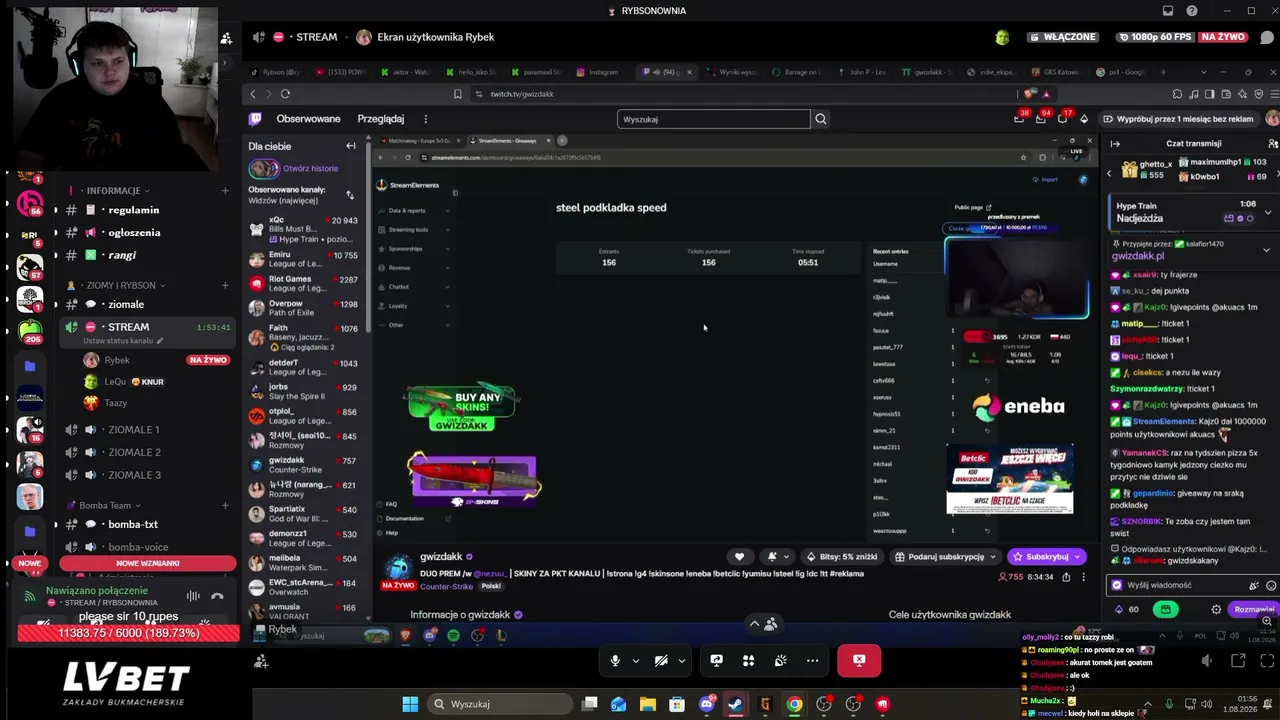
Task: Reload page in shared browser
Action: 285,94
